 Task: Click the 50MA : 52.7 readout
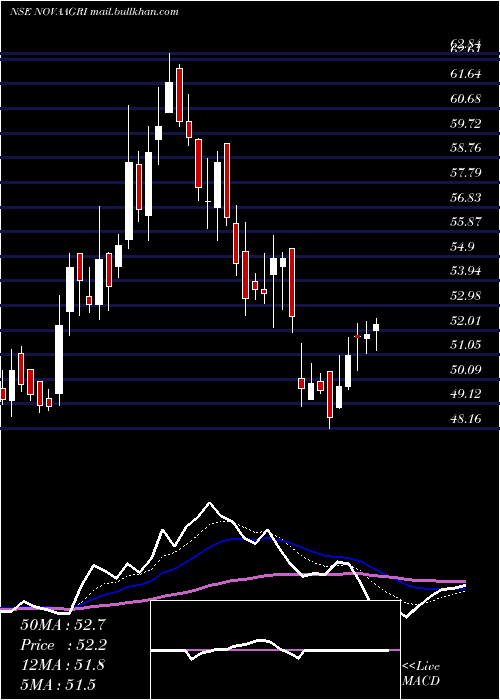tap(63, 624)
